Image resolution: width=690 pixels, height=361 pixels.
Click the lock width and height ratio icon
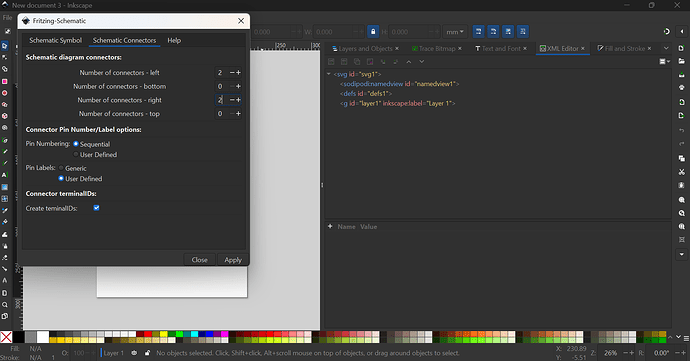[373, 32]
